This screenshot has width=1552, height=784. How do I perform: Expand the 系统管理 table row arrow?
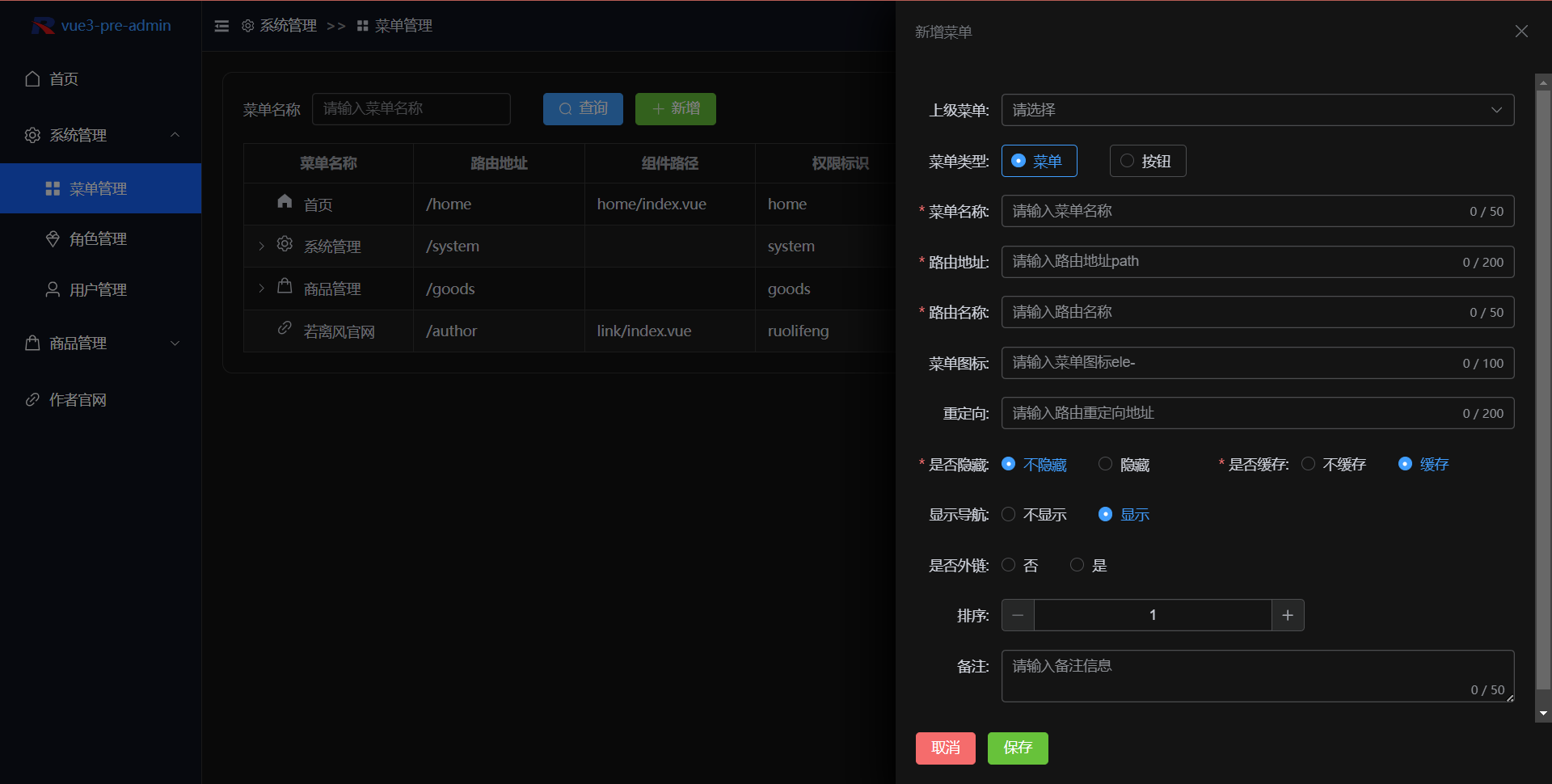261,246
